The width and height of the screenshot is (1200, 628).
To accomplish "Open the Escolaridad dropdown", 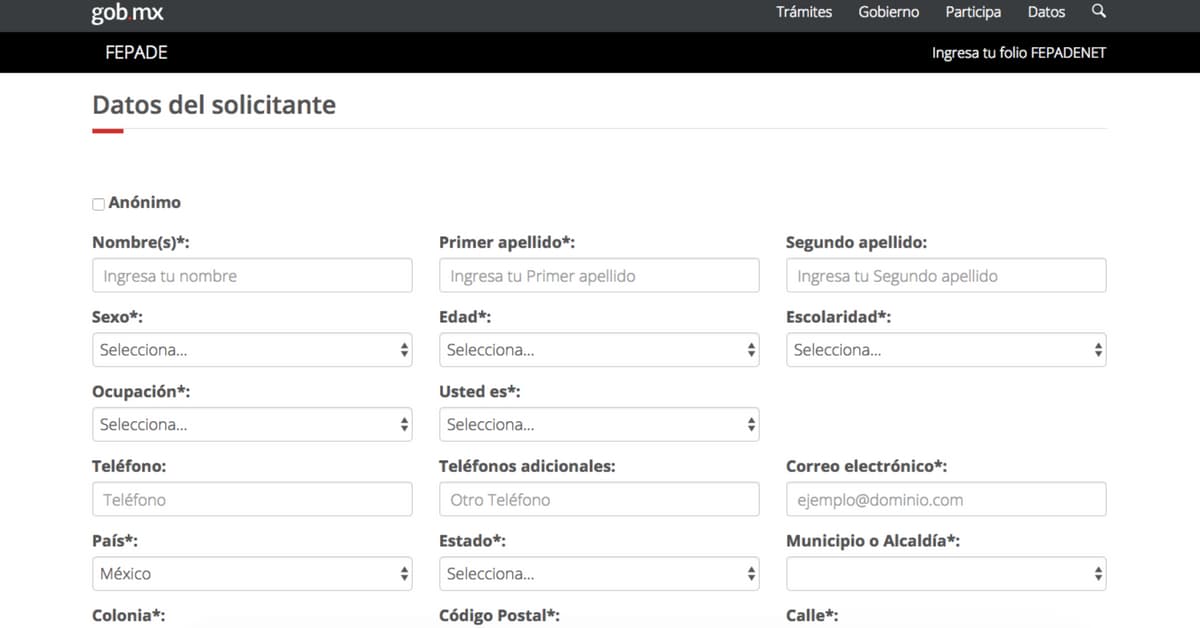I will pos(946,350).
